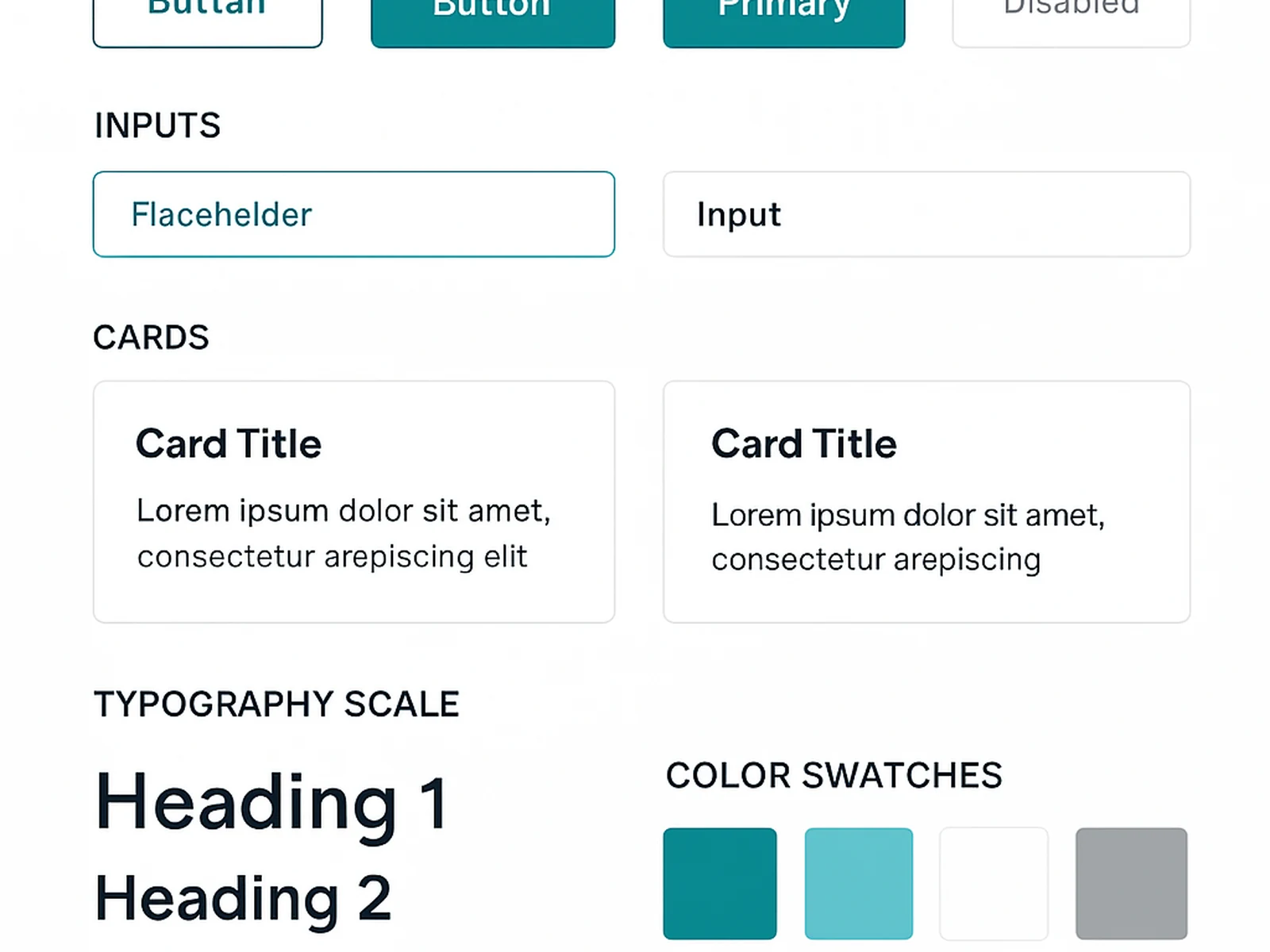This screenshot has height=952, width=1270.
Task: Click the CARDS section label
Action: pyautogui.click(x=151, y=337)
